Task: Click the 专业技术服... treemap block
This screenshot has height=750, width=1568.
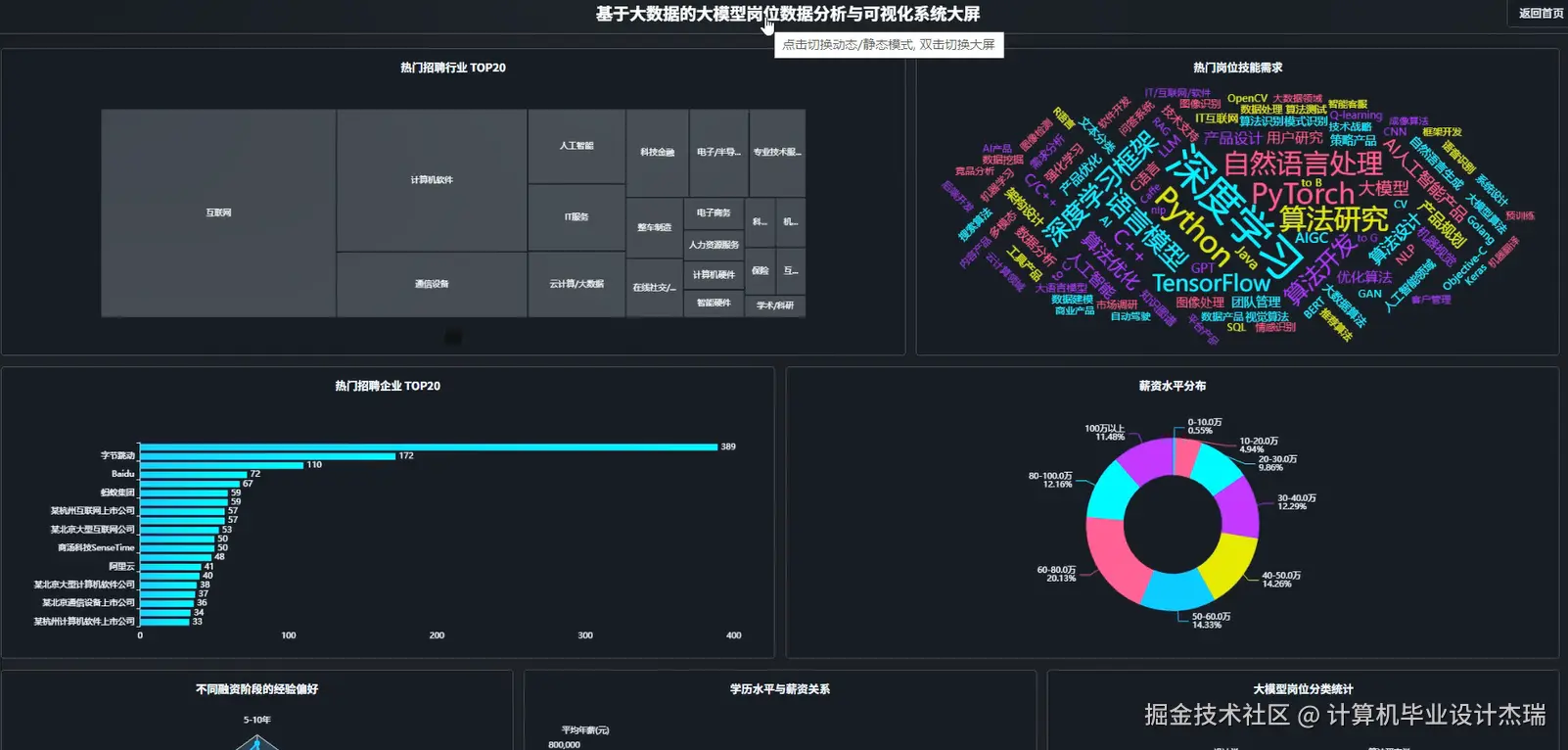Action: click(777, 153)
